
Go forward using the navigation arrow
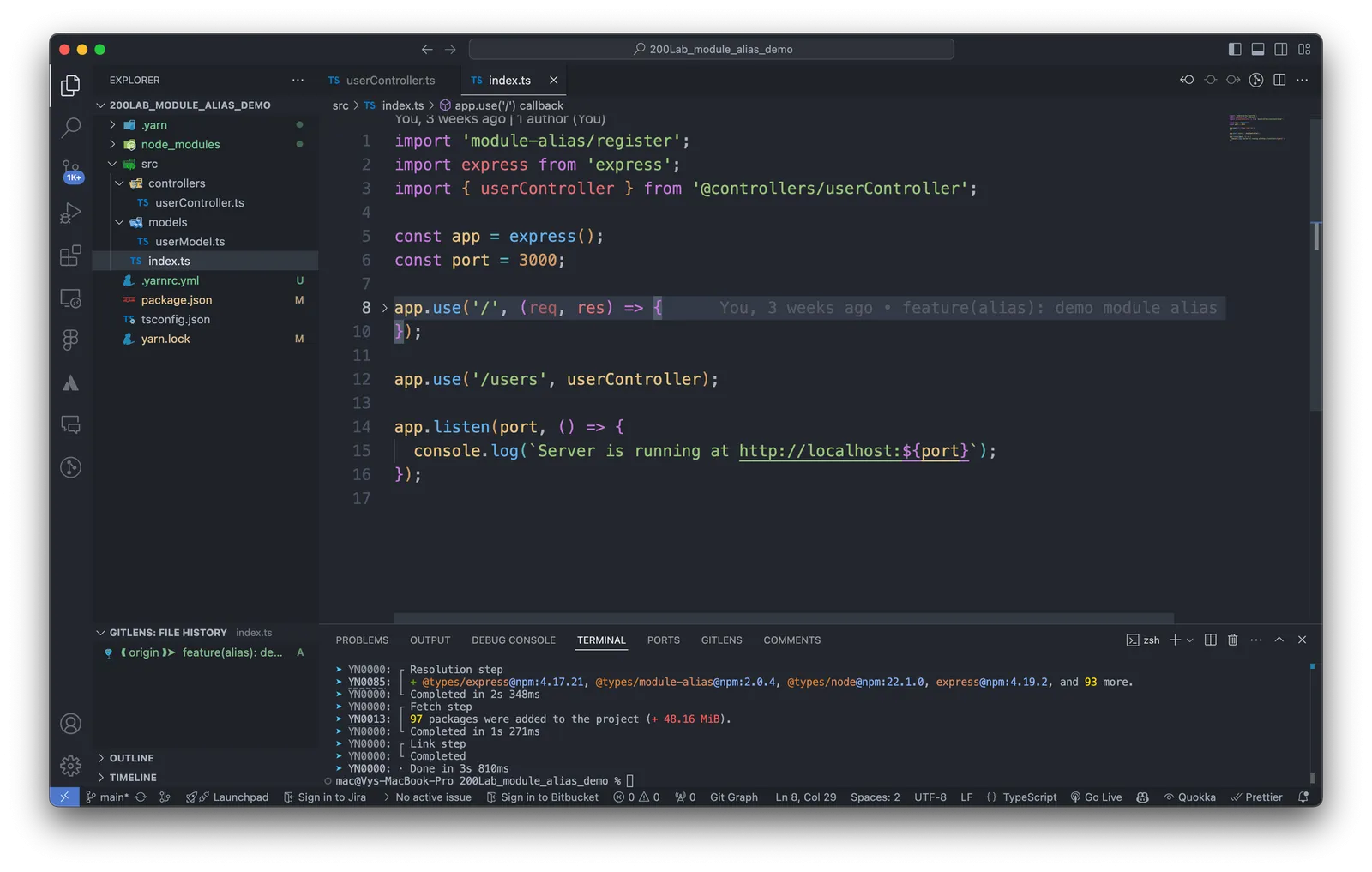(x=450, y=50)
